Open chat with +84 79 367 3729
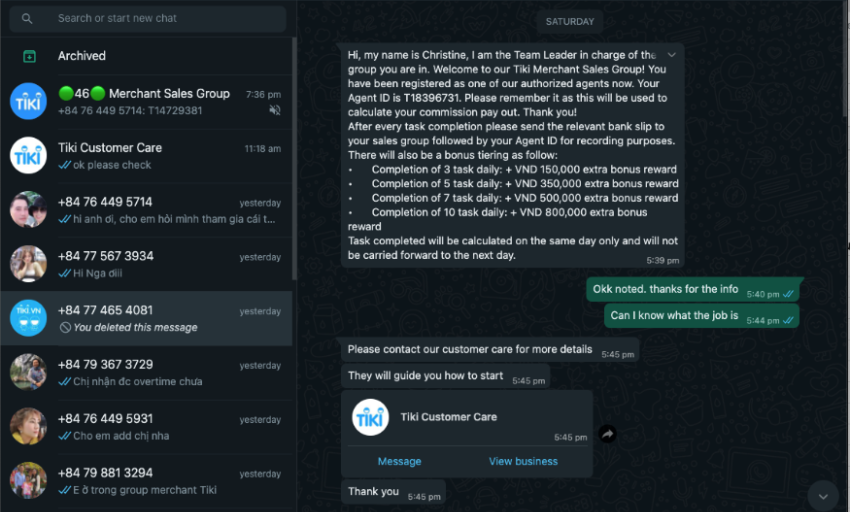 (x=146, y=373)
